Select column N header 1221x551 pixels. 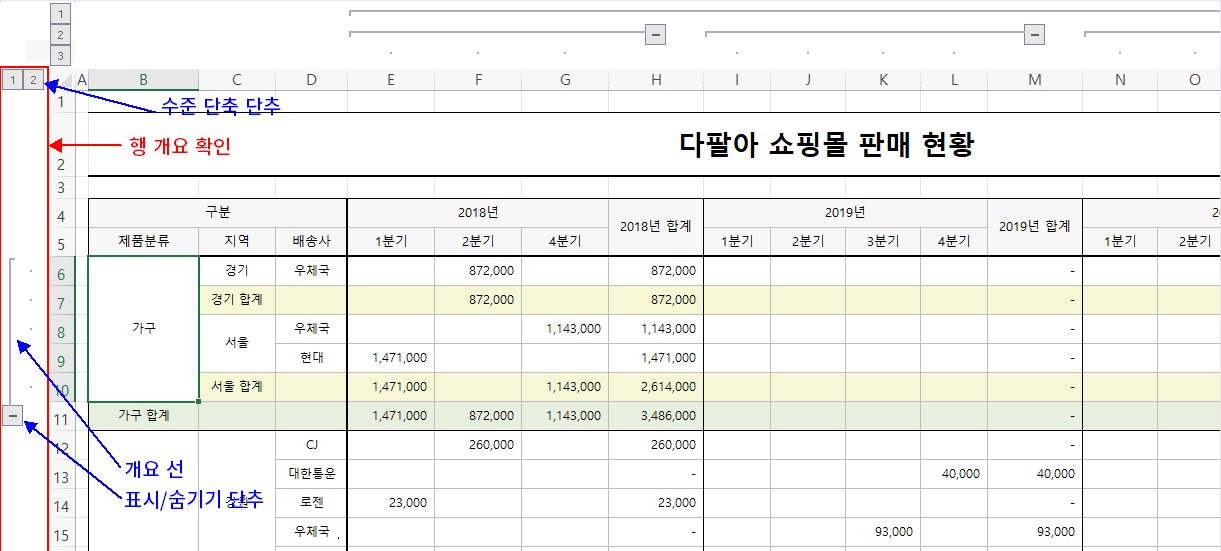[1120, 79]
